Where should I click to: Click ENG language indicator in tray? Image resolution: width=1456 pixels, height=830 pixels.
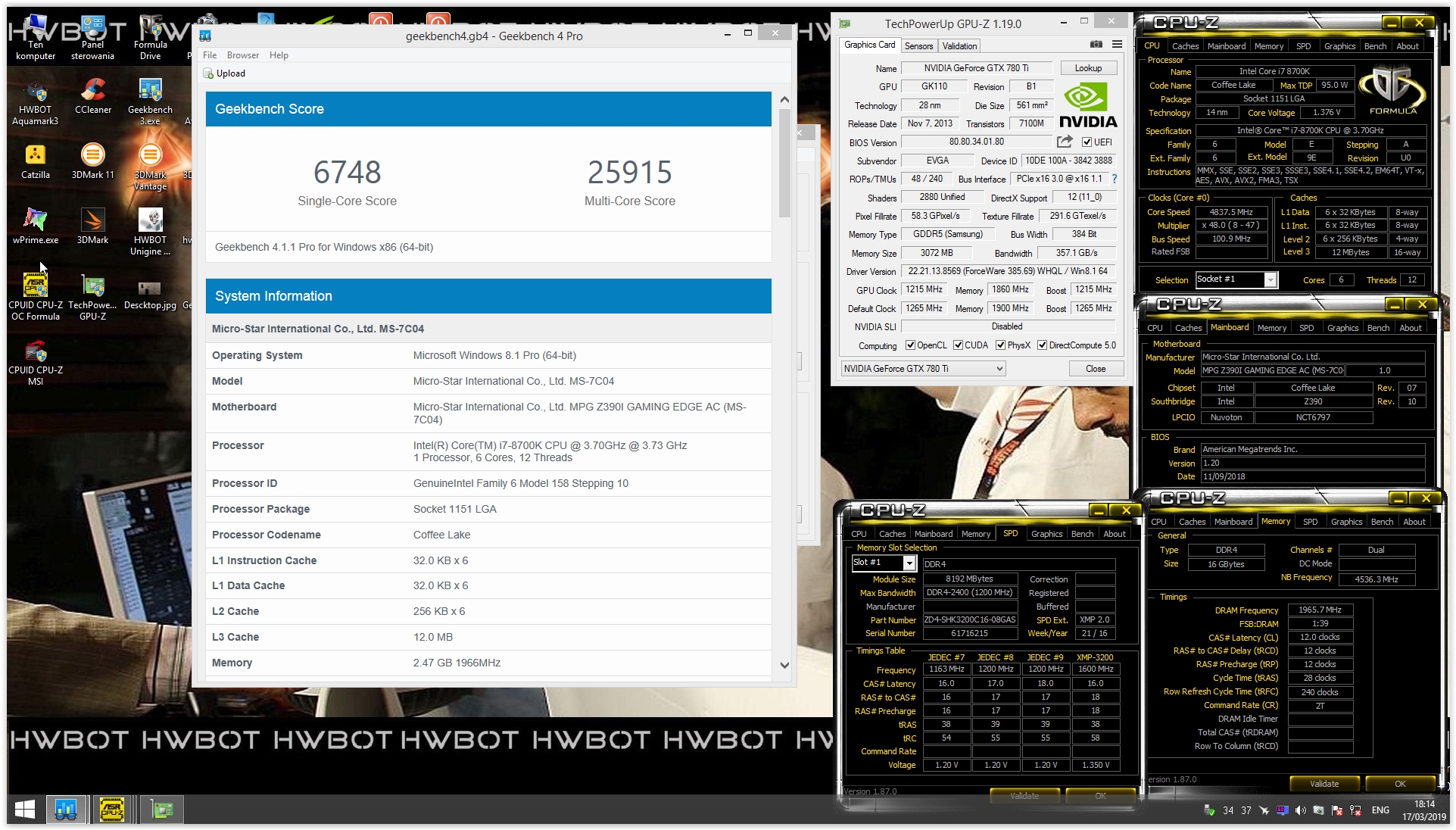coord(1380,810)
